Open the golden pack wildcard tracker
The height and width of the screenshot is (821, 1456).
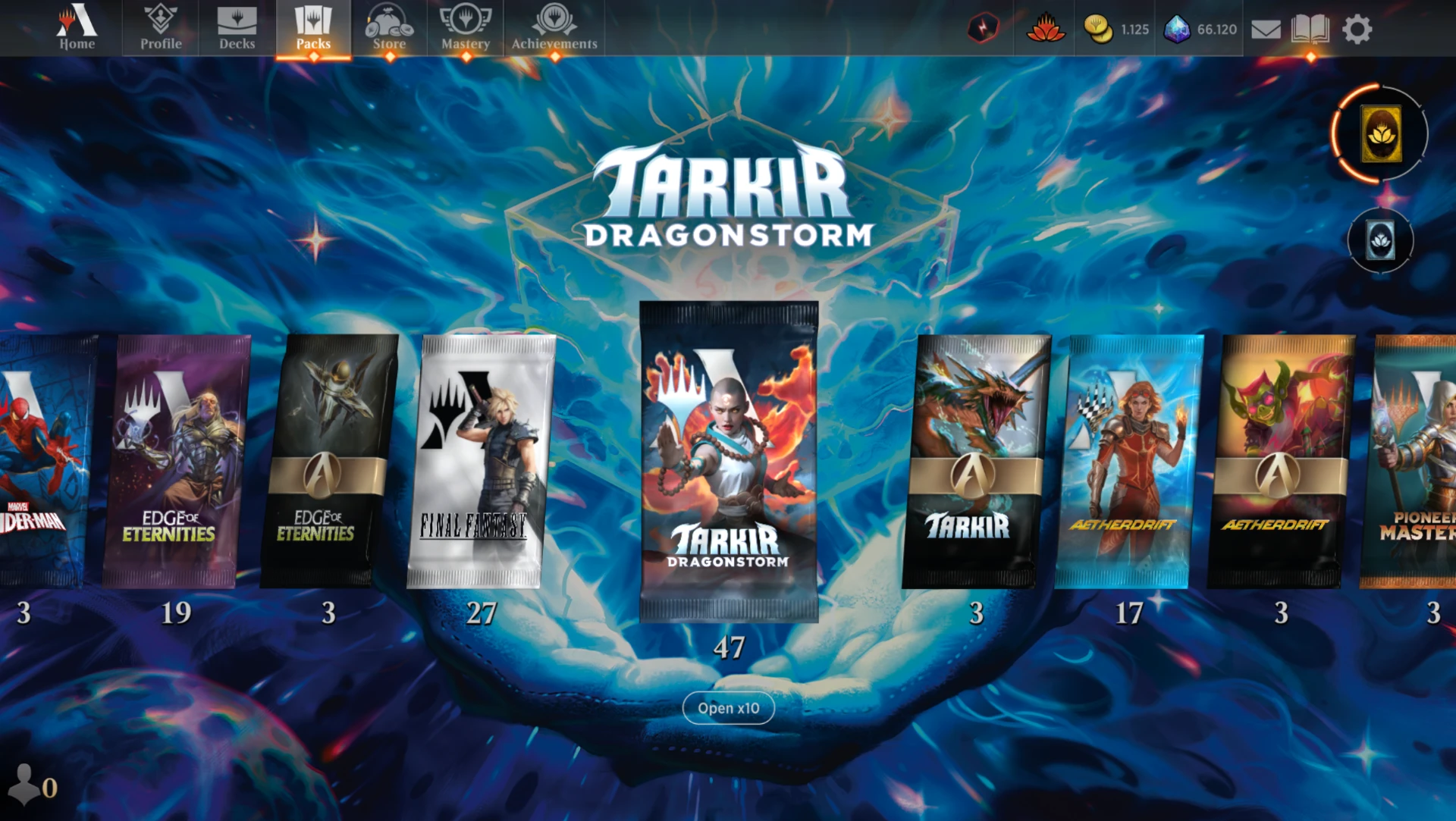[x=1380, y=134]
